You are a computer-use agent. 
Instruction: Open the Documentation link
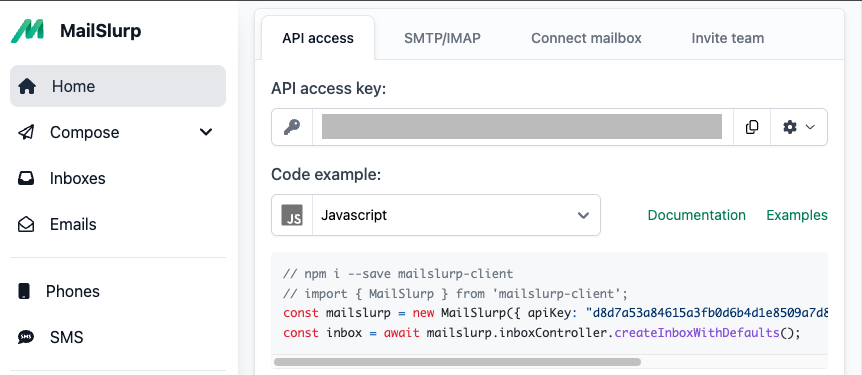(x=697, y=215)
